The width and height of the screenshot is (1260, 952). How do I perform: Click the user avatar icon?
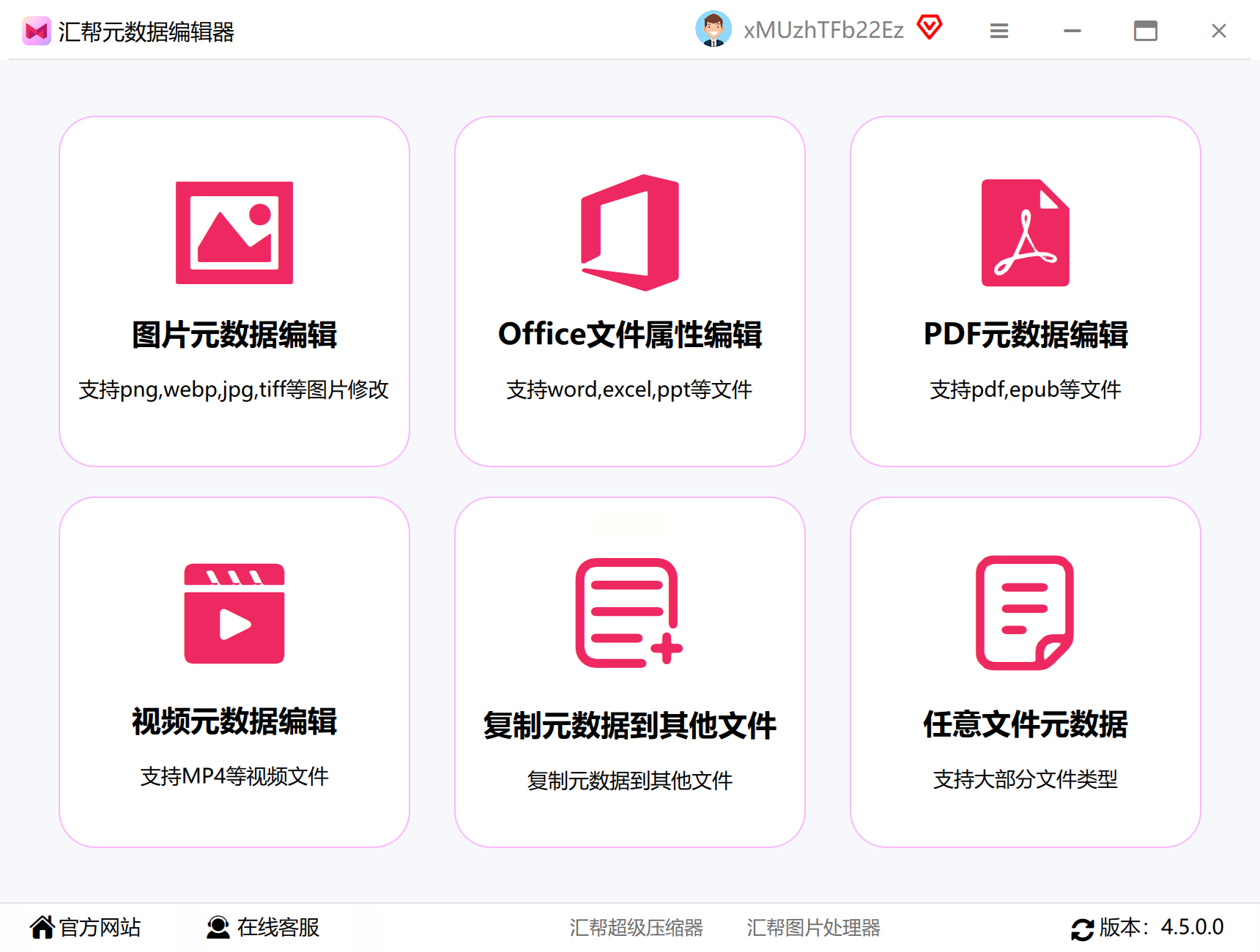tap(714, 29)
